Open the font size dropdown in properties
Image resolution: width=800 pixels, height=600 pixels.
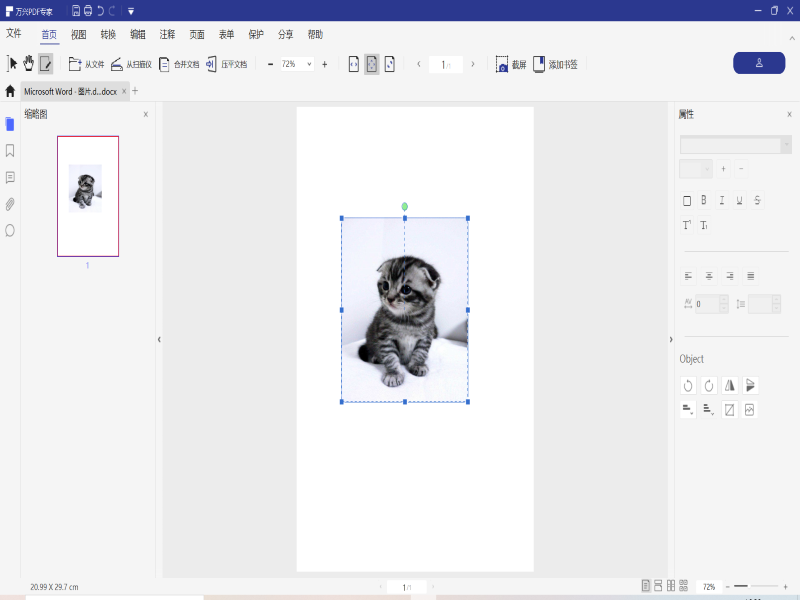(696, 168)
